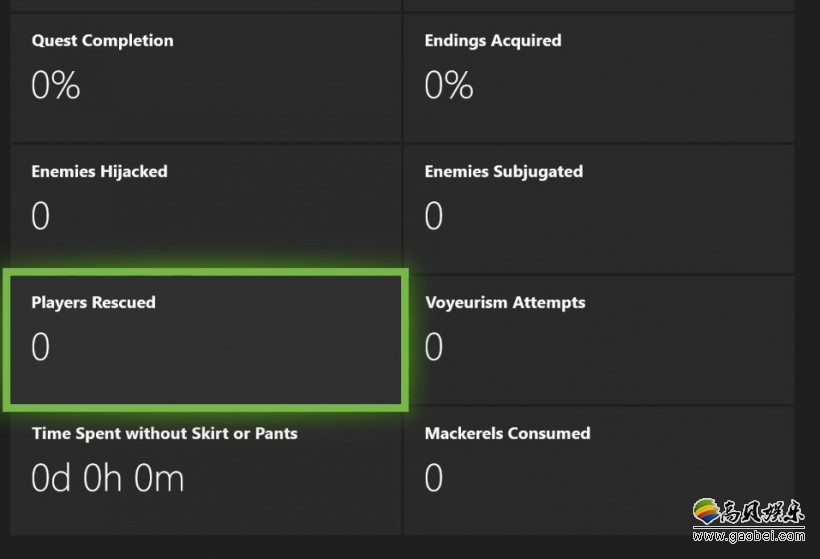Open the Enemies Subjugated tile
820x559 pixels.
(599, 209)
